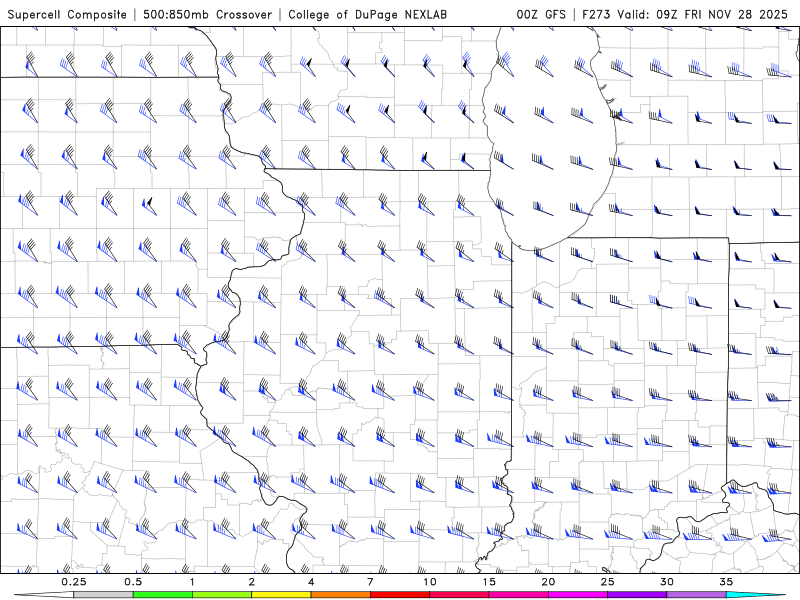Pick the orange color bar segment

coord(340,595)
